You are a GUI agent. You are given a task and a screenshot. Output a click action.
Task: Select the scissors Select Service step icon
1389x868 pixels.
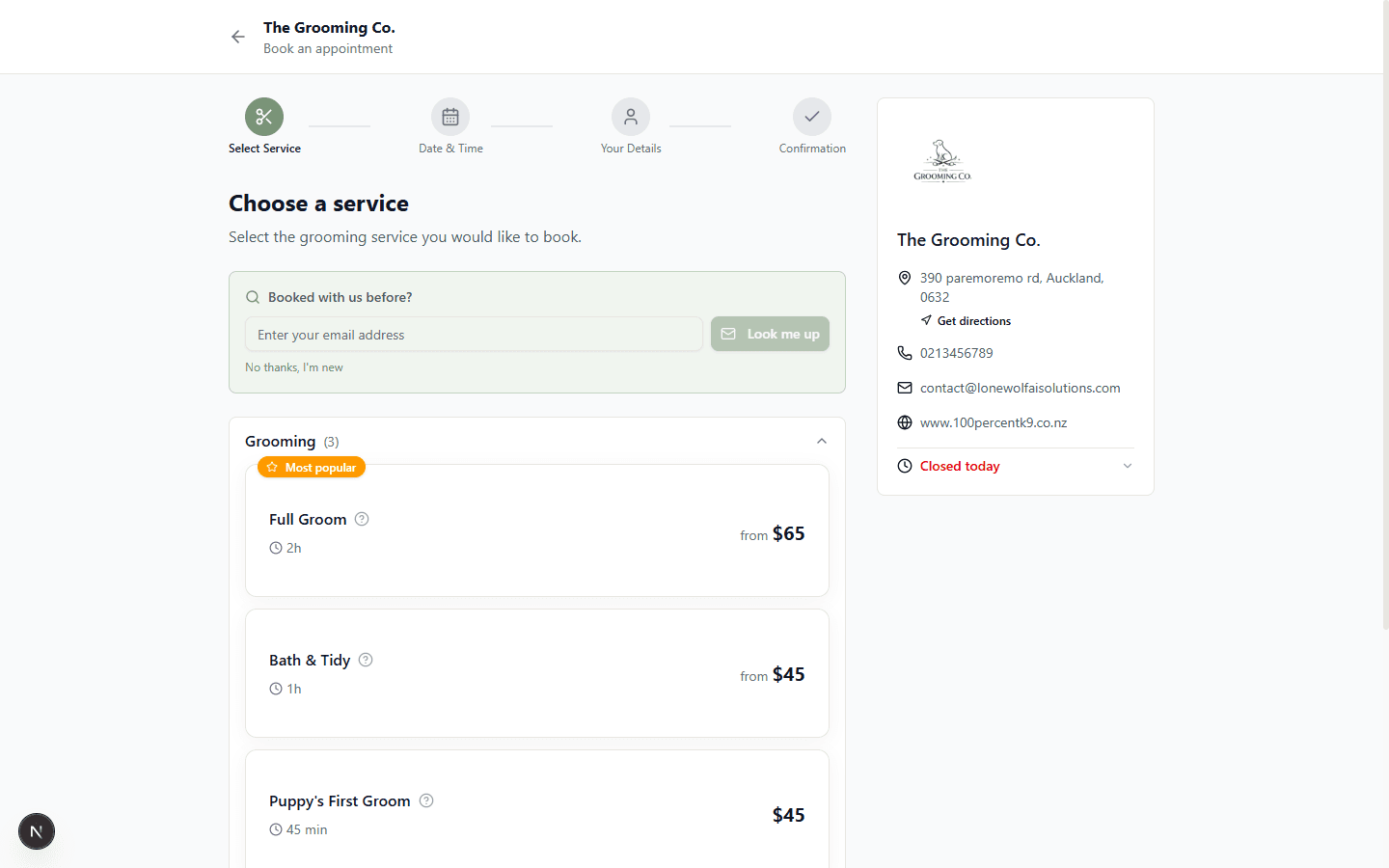[264, 116]
